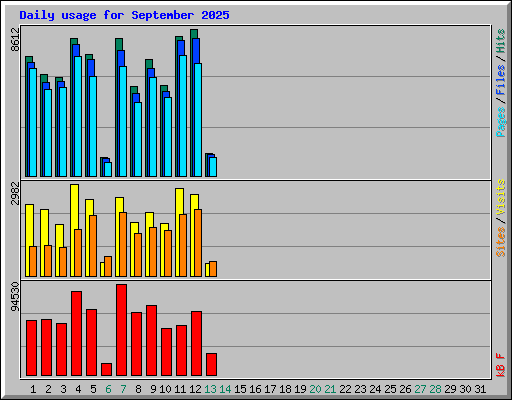512x400 pixels.
Task: Click day 15 on the x-axis
Action: point(240,389)
